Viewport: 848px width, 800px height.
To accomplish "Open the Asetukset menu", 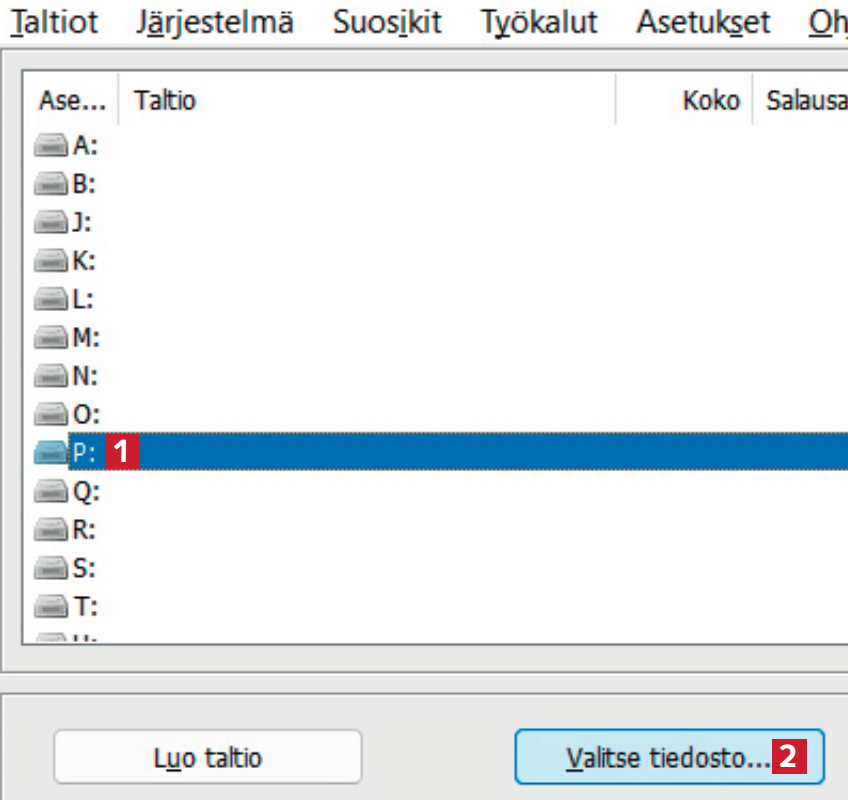I will point(702,22).
